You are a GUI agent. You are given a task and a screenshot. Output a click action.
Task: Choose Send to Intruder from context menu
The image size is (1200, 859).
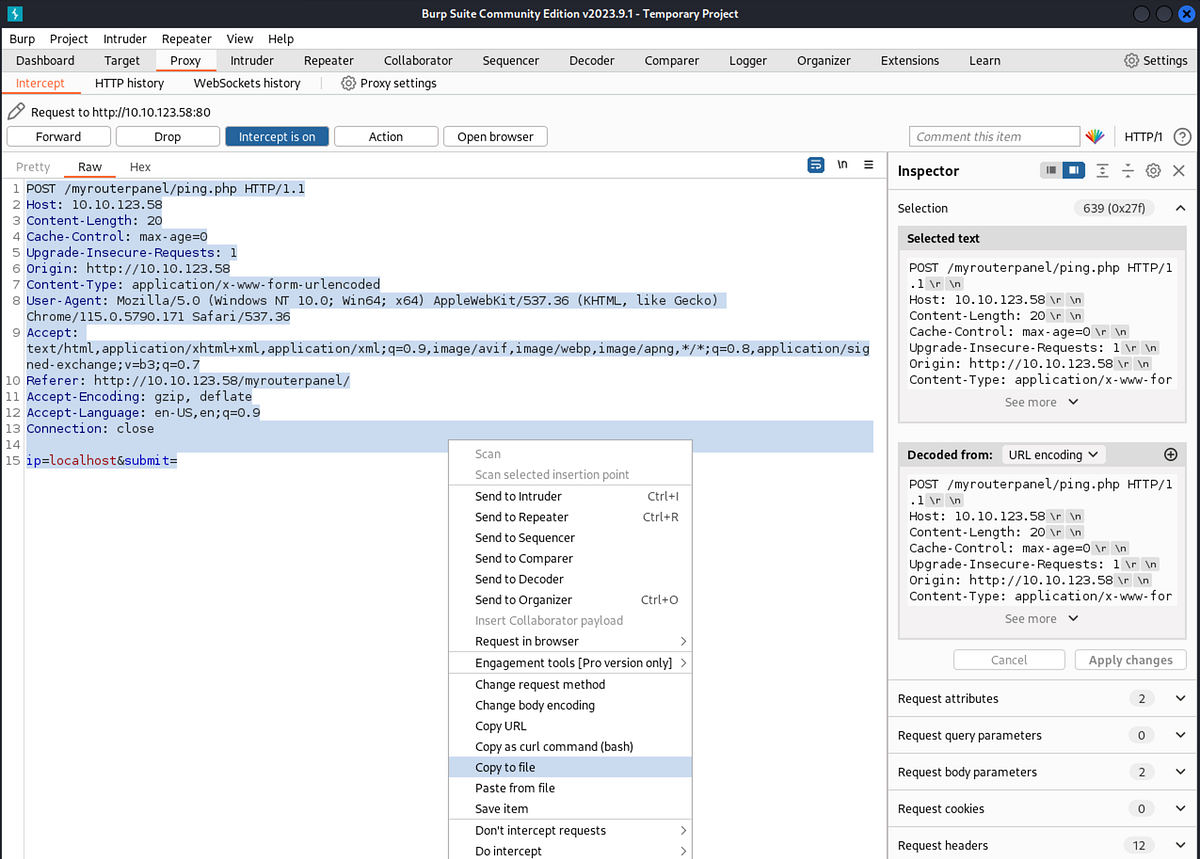569,496
